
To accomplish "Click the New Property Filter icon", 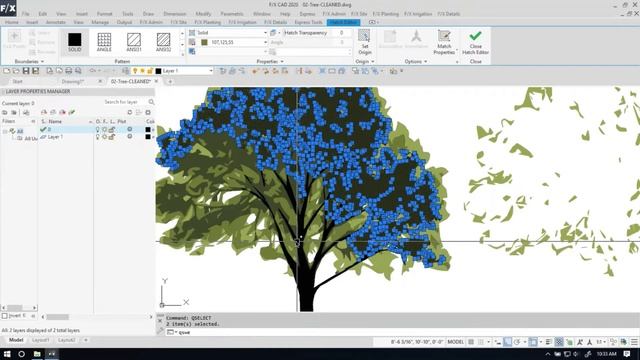I will coord(5,112).
